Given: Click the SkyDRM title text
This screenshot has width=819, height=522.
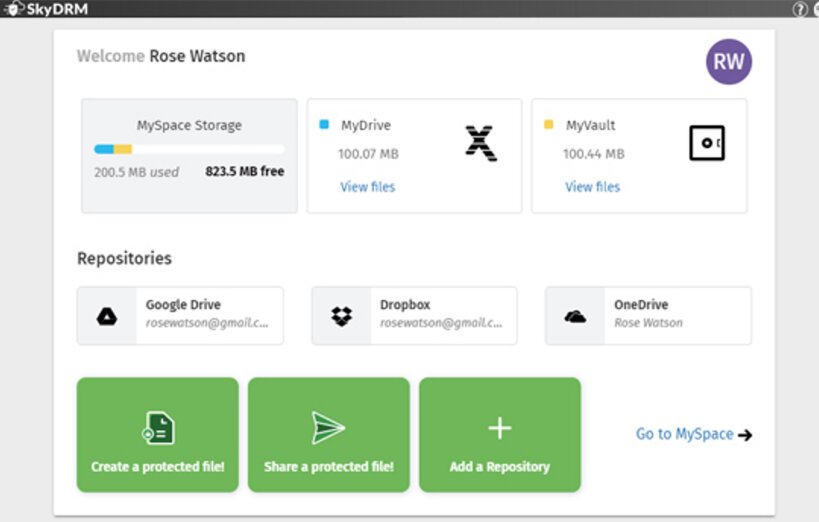Looking at the screenshot, I should click(57, 9).
